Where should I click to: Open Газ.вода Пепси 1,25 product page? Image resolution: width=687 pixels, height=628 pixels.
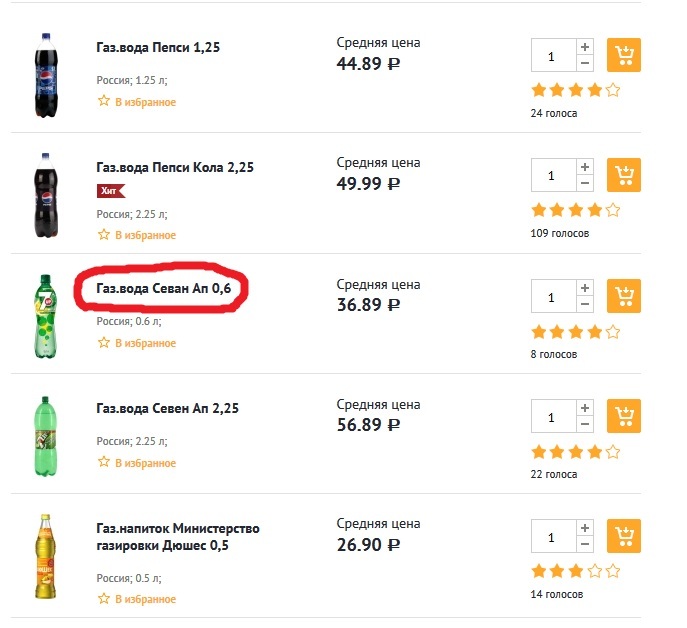point(160,47)
